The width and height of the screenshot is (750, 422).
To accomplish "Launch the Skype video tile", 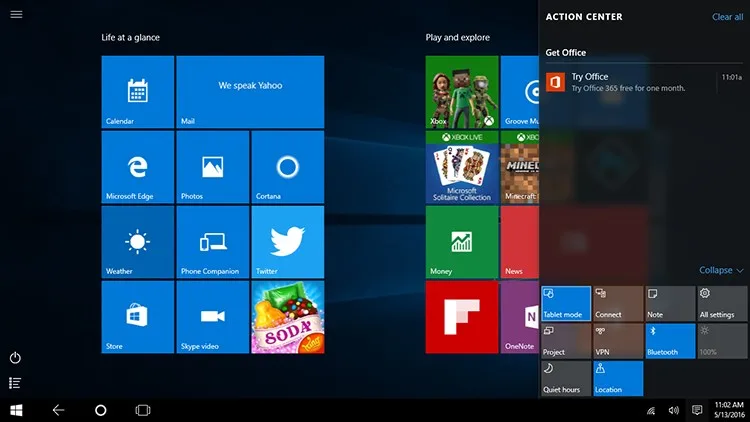I will 213,317.
